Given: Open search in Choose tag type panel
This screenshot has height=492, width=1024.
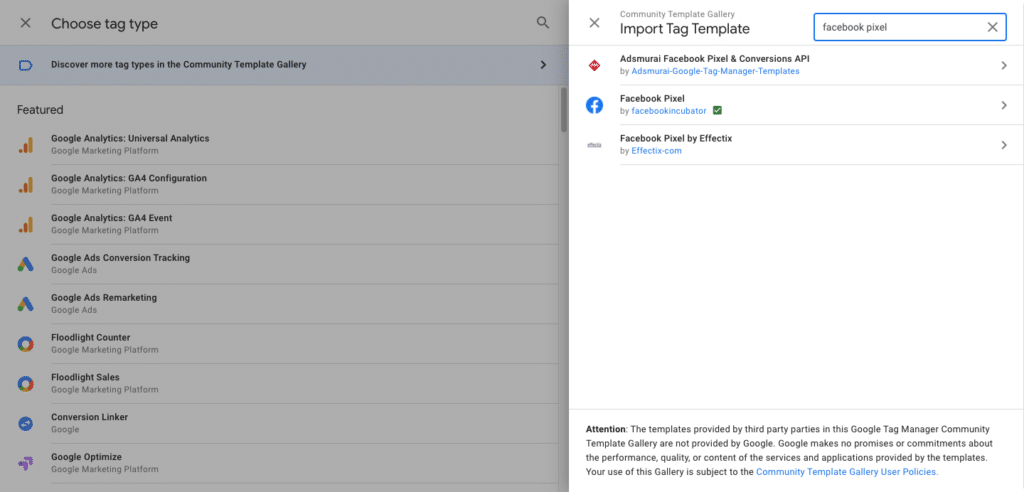Looking at the screenshot, I should (543, 23).
